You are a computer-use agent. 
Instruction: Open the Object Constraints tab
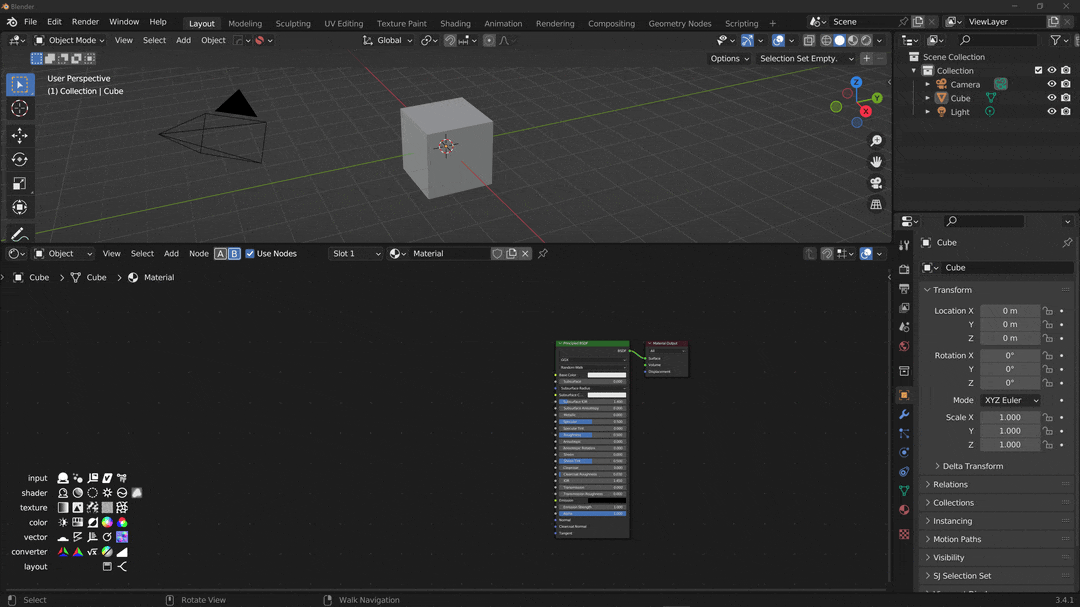click(x=904, y=472)
